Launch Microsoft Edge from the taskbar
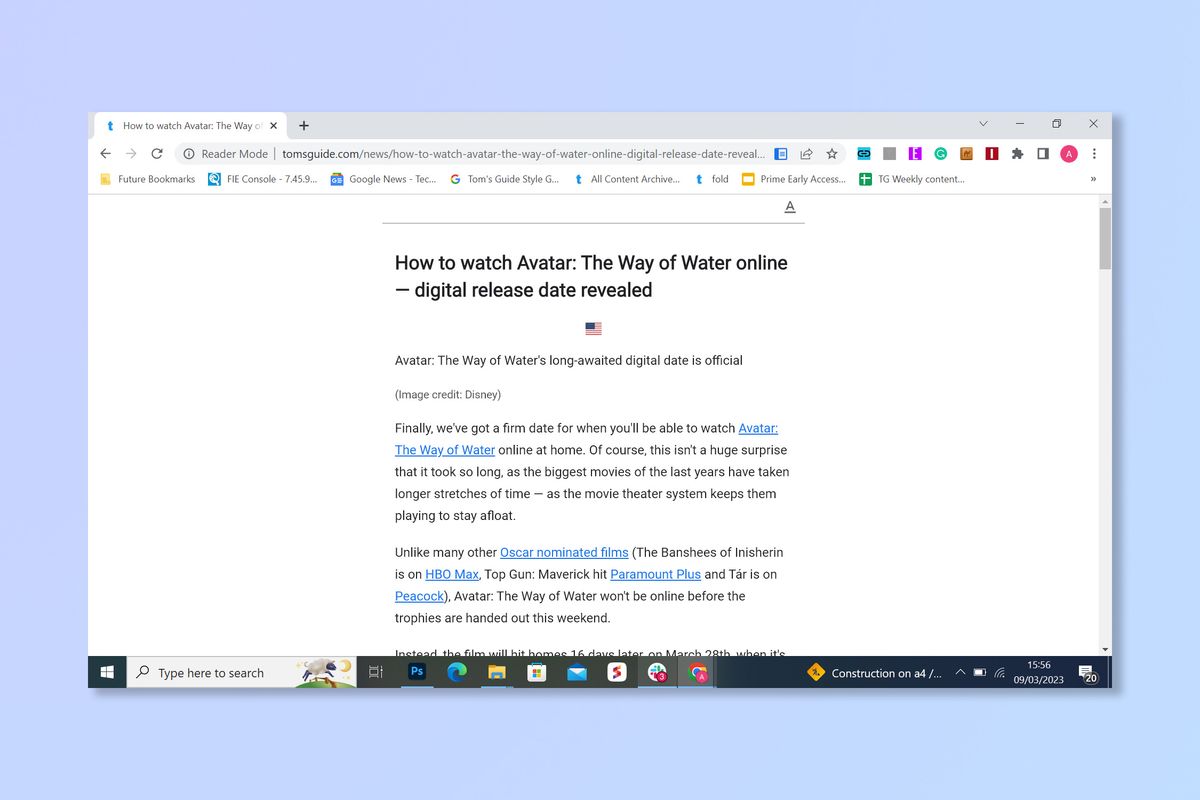 pyautogui.click(x=457, y=672)
